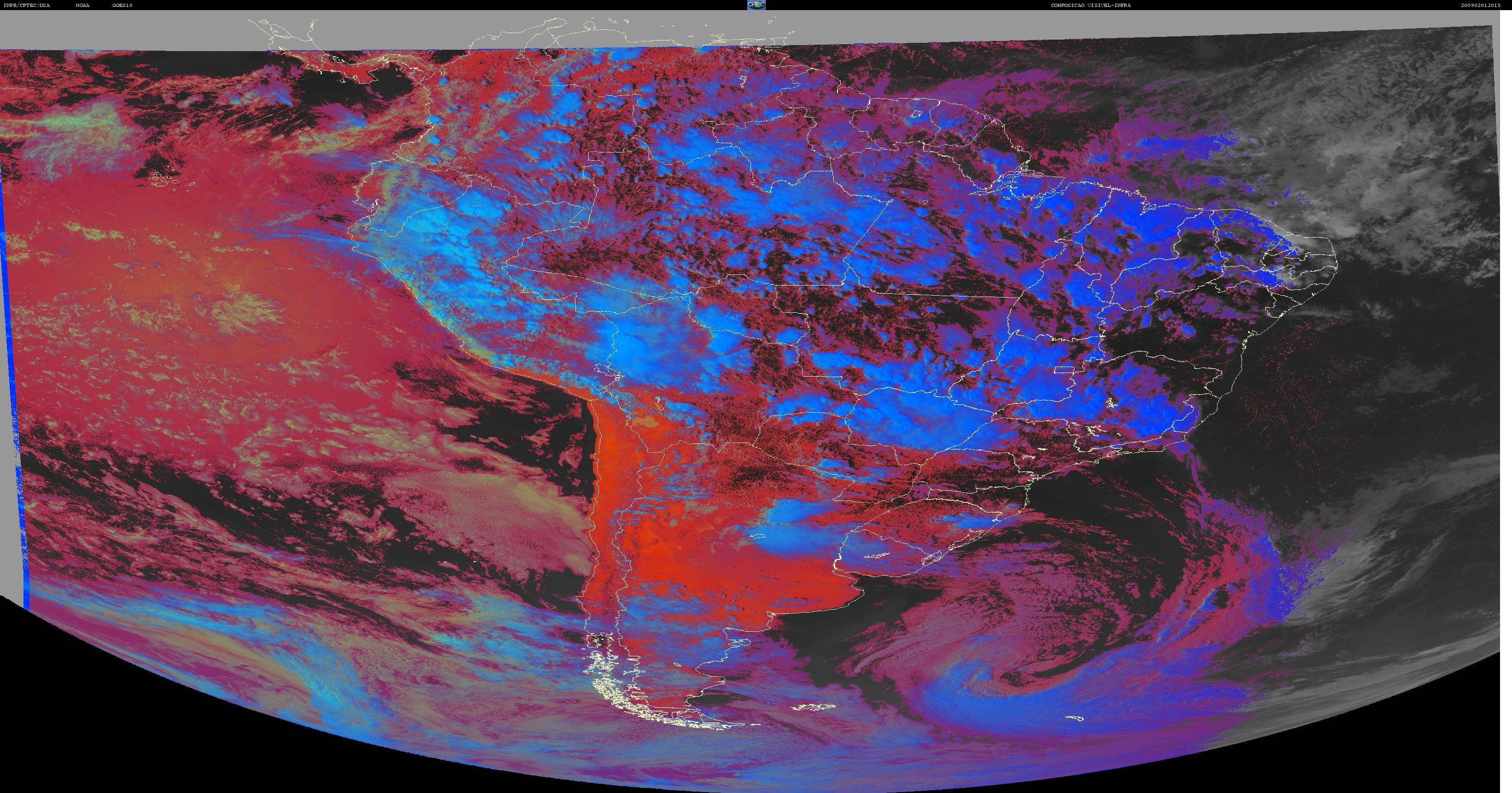
Task: Click the "INPE/CPTEC/DSA" header text
Action: coord(26,5)
